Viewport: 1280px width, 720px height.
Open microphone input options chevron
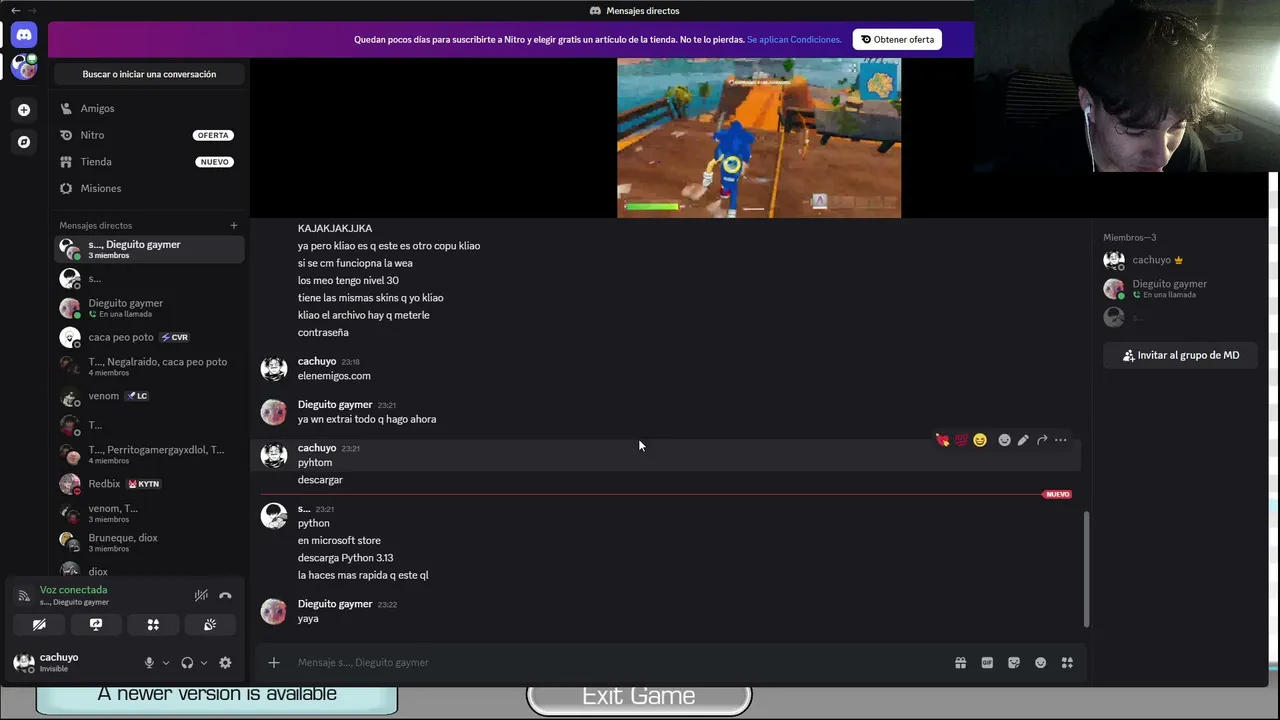(166, 663)
